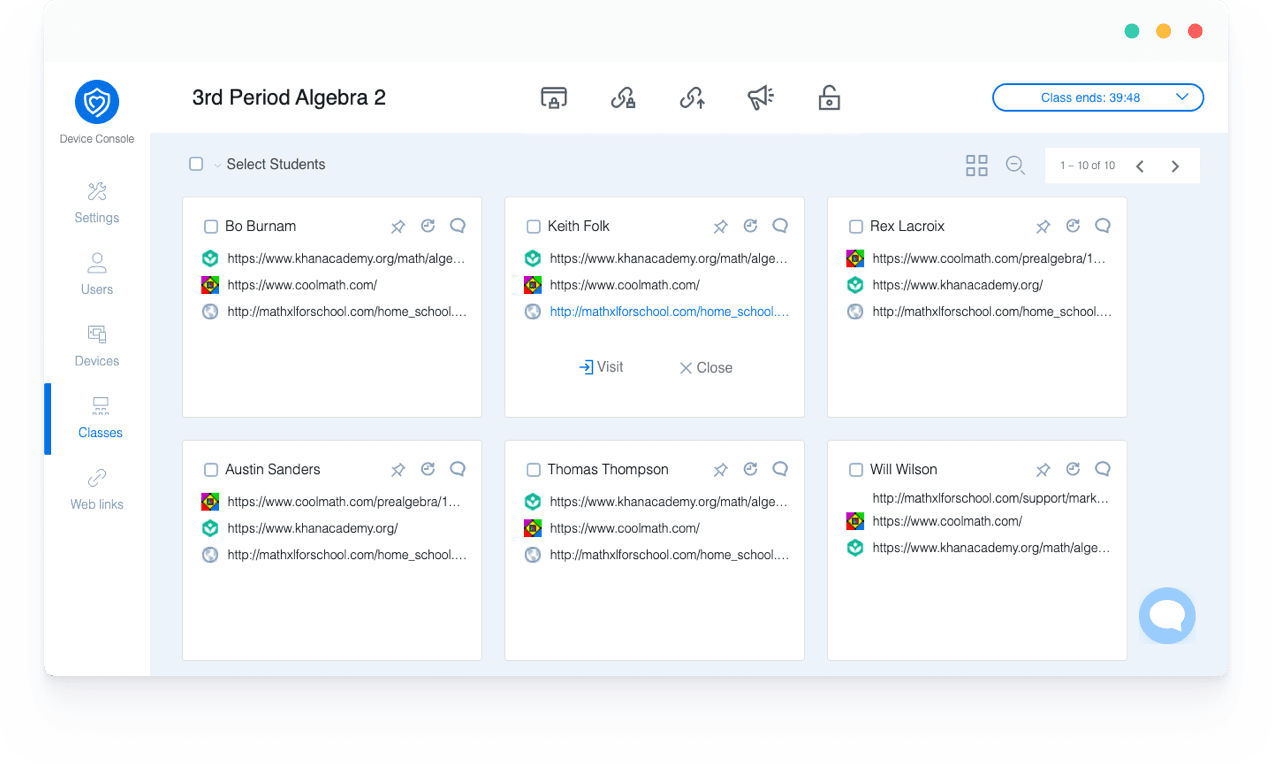The image size is (1272, 764).
Task: Click the push link toolbar icon
Action: 692,97
